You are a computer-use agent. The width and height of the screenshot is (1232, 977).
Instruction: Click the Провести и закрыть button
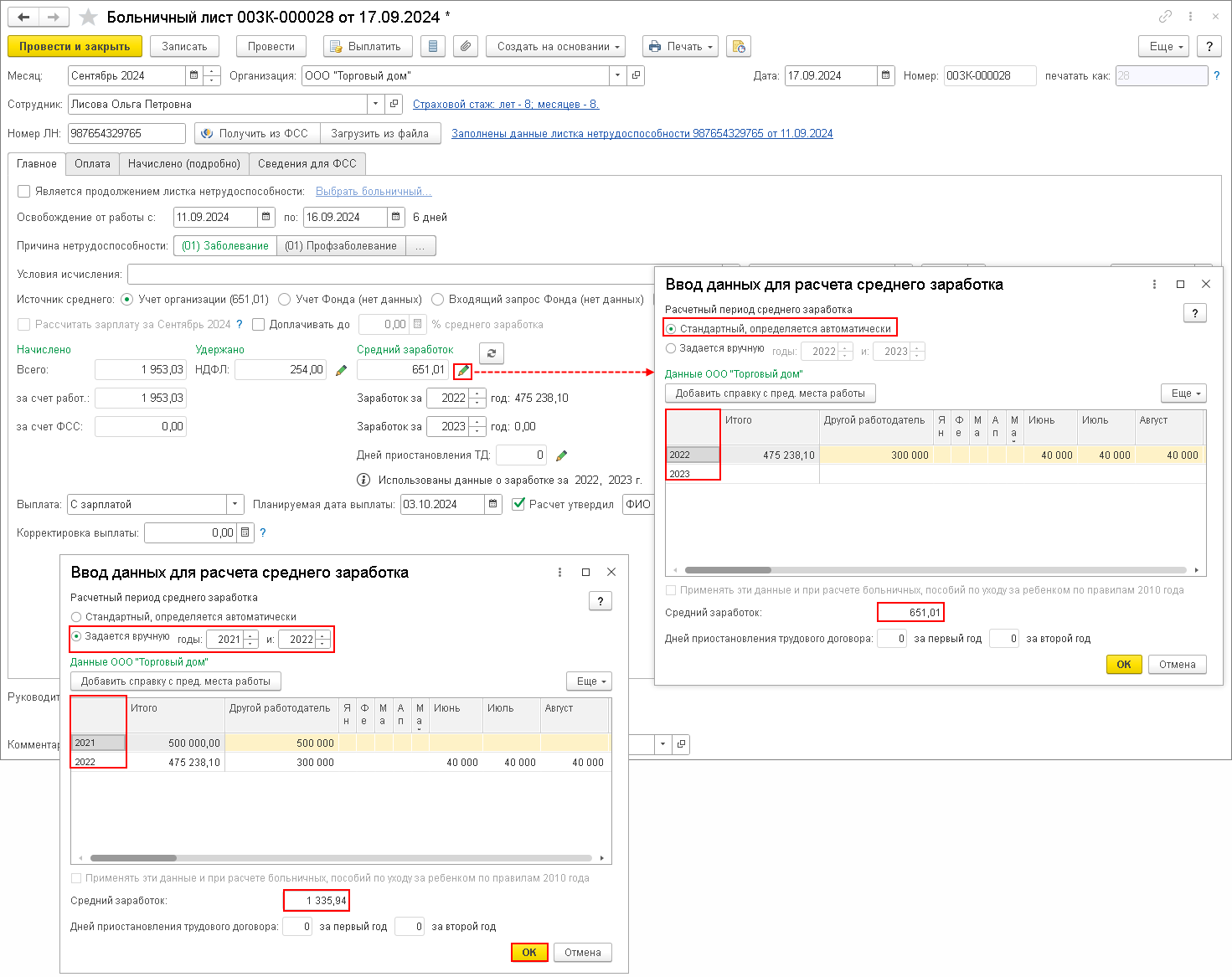[x=75, y=47]
